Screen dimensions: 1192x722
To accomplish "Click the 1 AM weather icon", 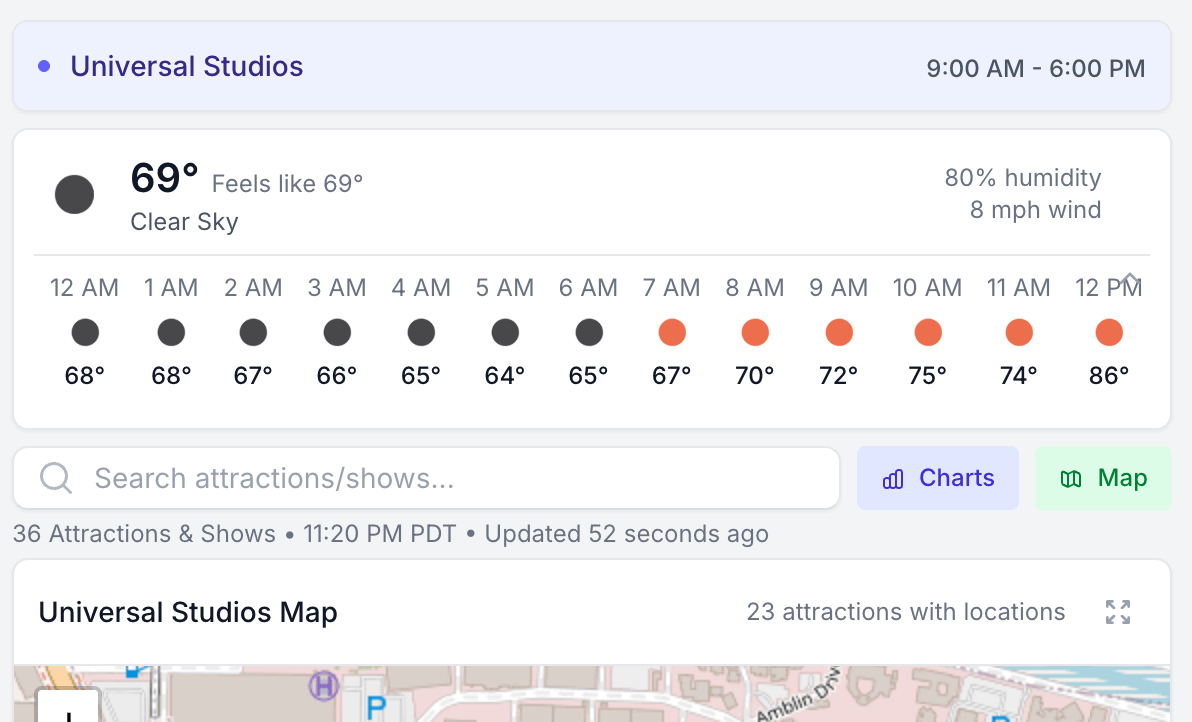I will point(171,332).
